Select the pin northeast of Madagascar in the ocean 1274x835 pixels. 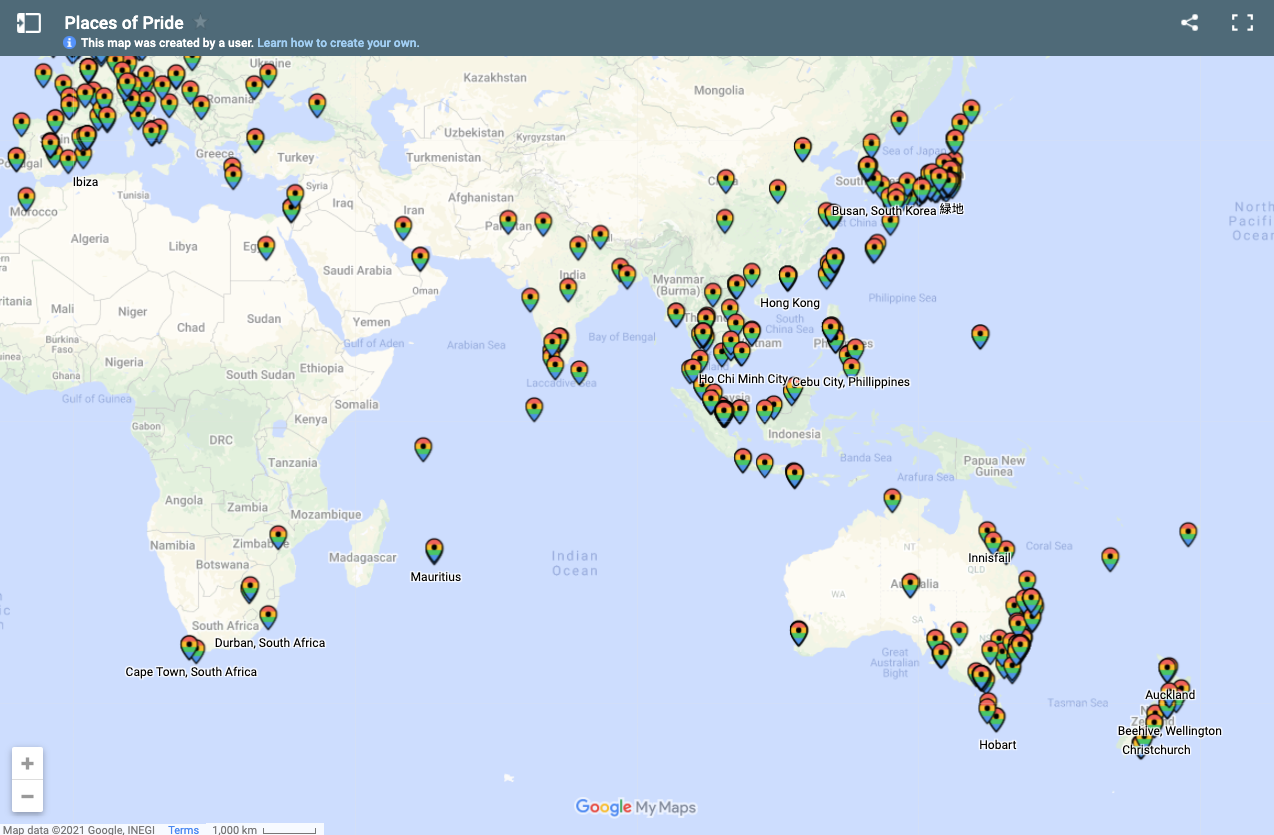pos(423,449)
